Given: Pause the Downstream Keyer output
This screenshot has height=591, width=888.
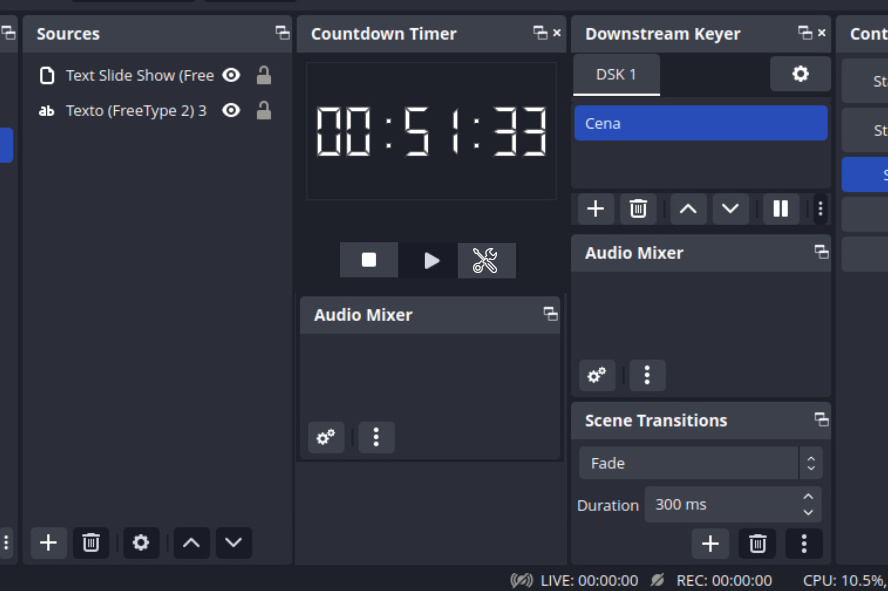Looking at the screenshot, I should coord(780,209).
